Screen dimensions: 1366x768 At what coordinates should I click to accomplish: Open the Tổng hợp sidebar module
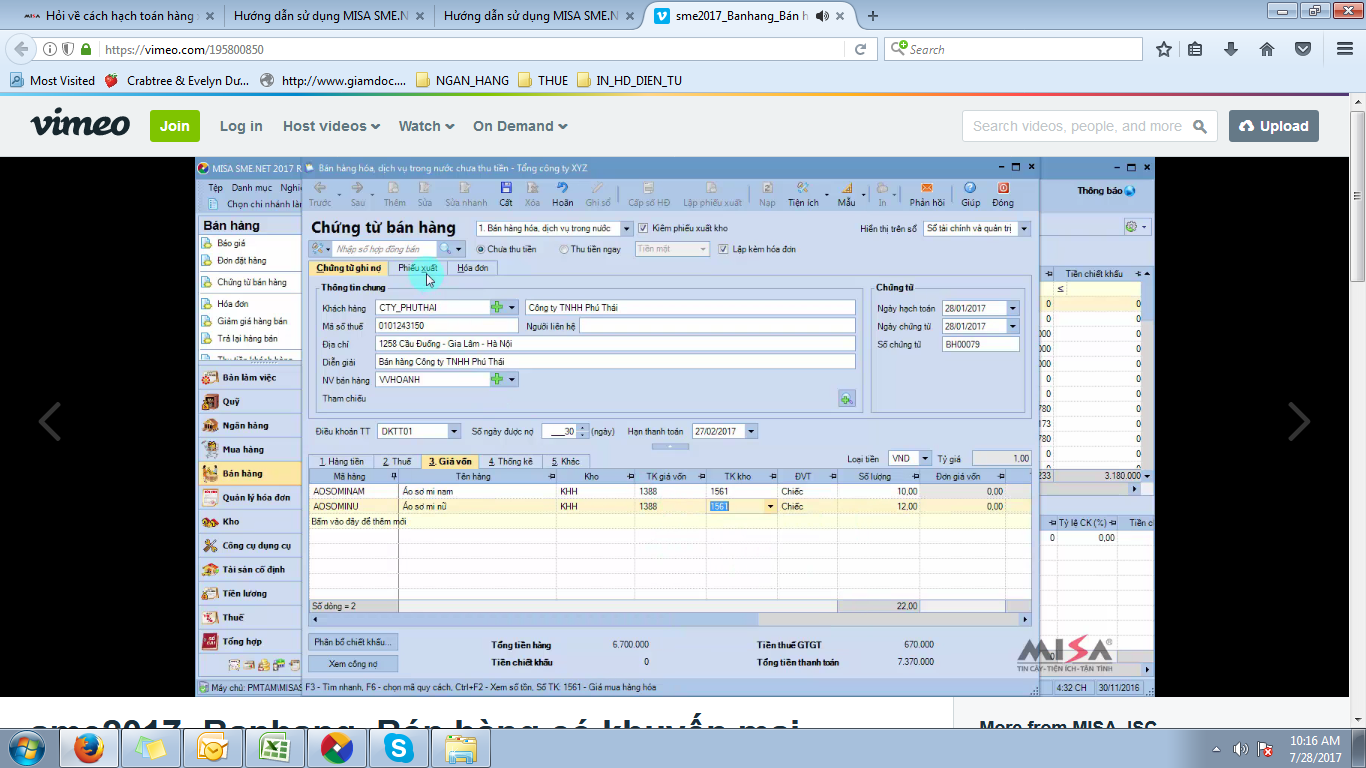click(x=250, y=641)
